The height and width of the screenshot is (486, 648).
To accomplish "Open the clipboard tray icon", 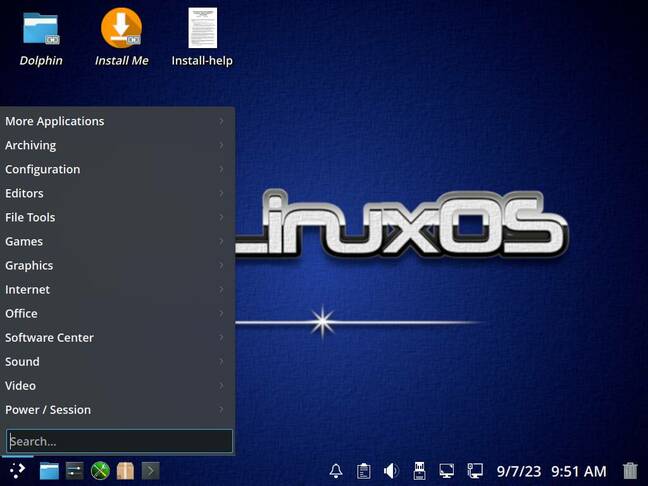I will coord(363,471).
